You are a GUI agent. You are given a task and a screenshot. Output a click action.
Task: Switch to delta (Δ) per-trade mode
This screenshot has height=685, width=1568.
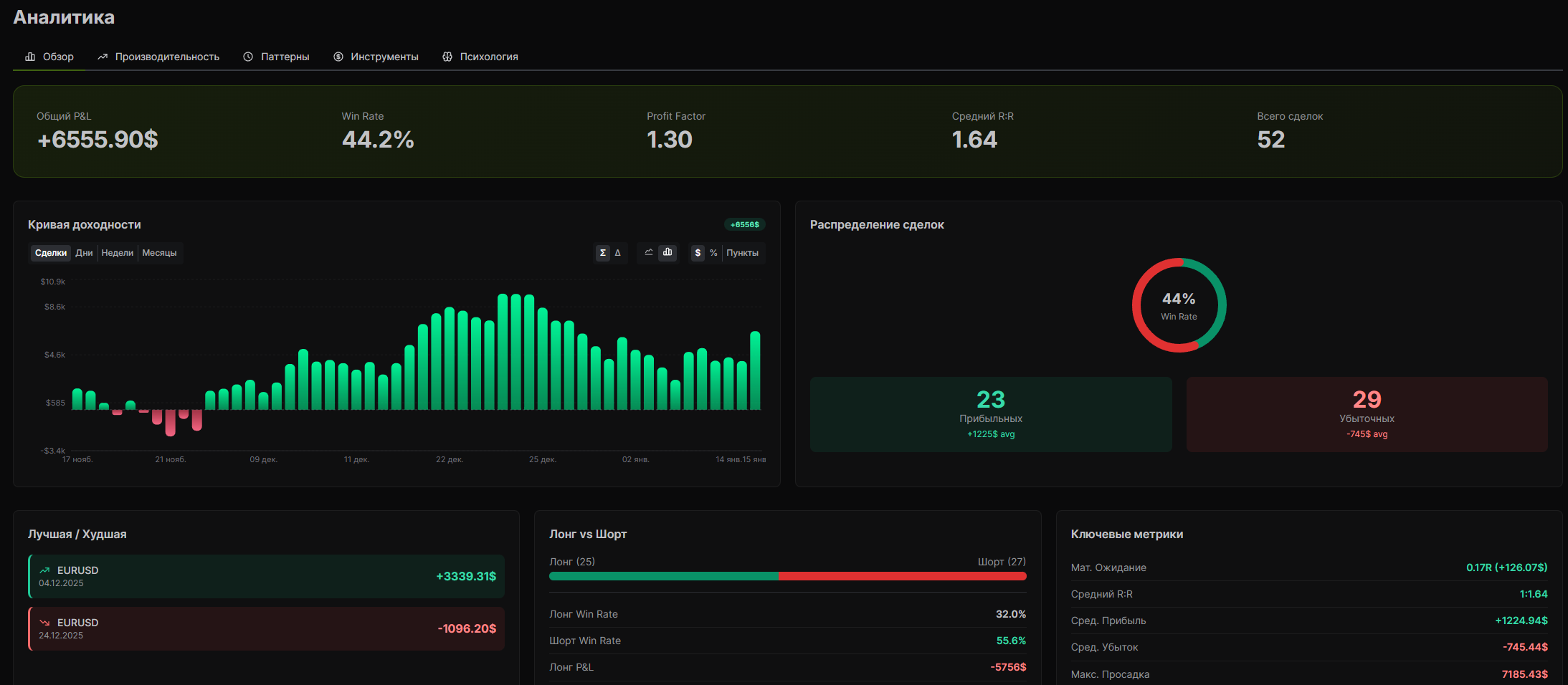pyautogui.click(x=618, y=253)
